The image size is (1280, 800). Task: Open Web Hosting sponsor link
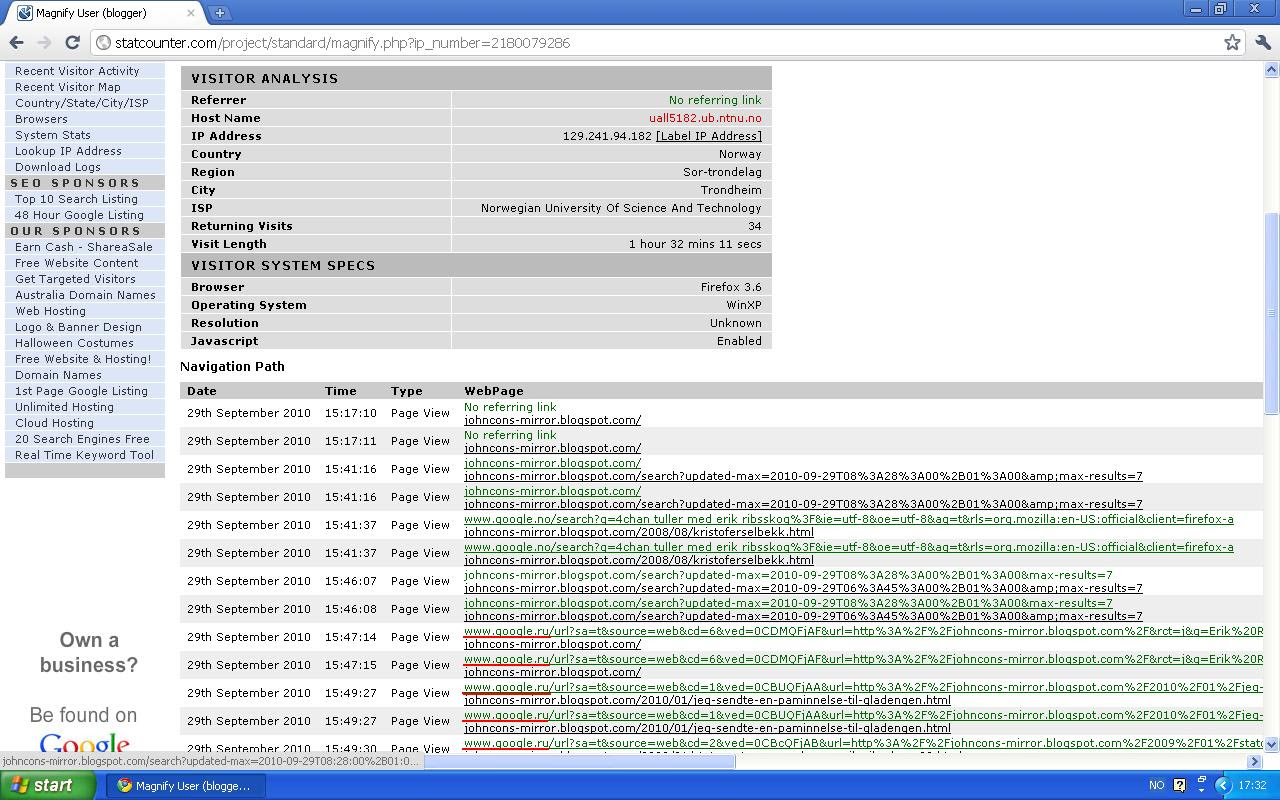tap(50, 311)
